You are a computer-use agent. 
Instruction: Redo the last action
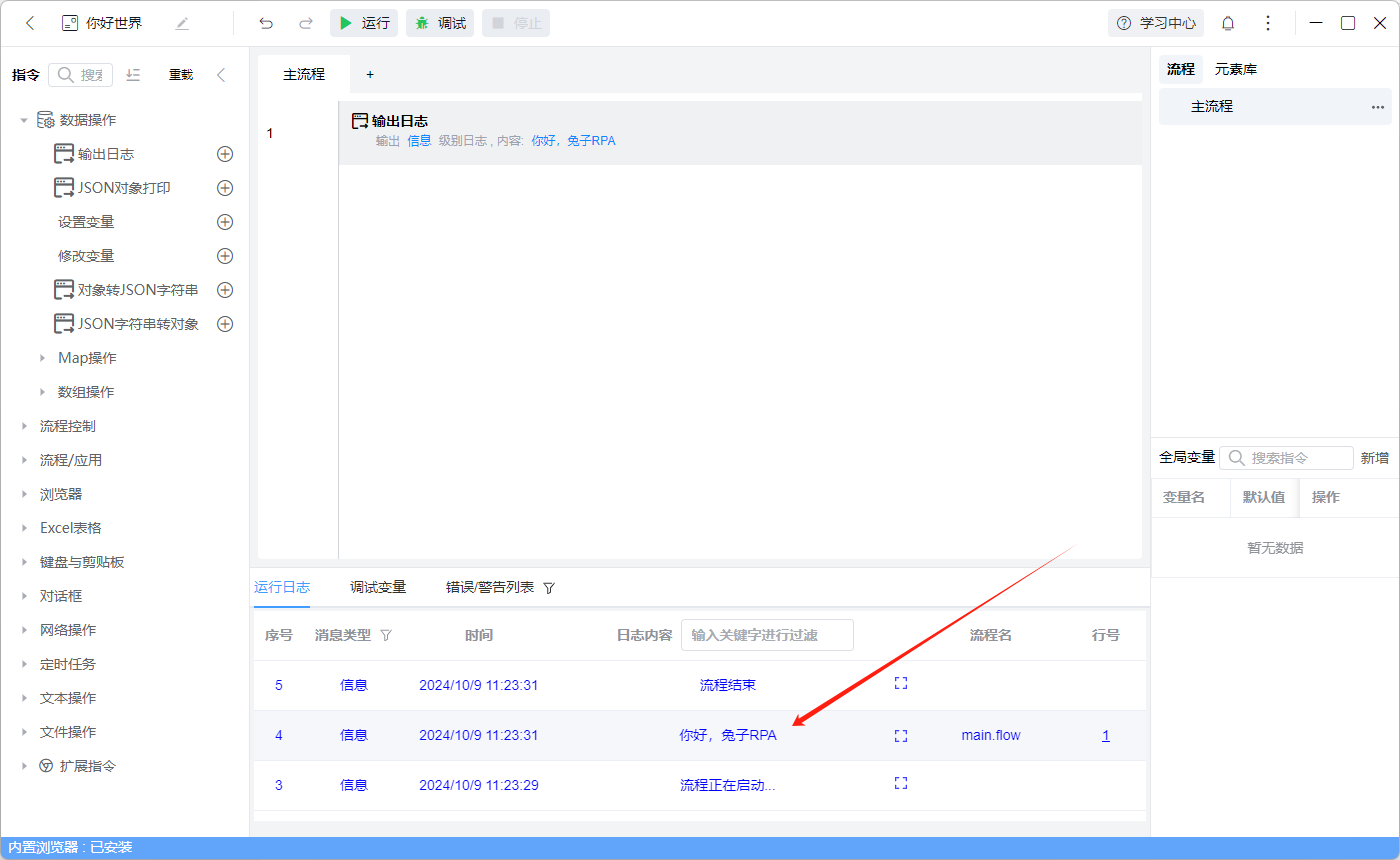[x=306, y=23]
